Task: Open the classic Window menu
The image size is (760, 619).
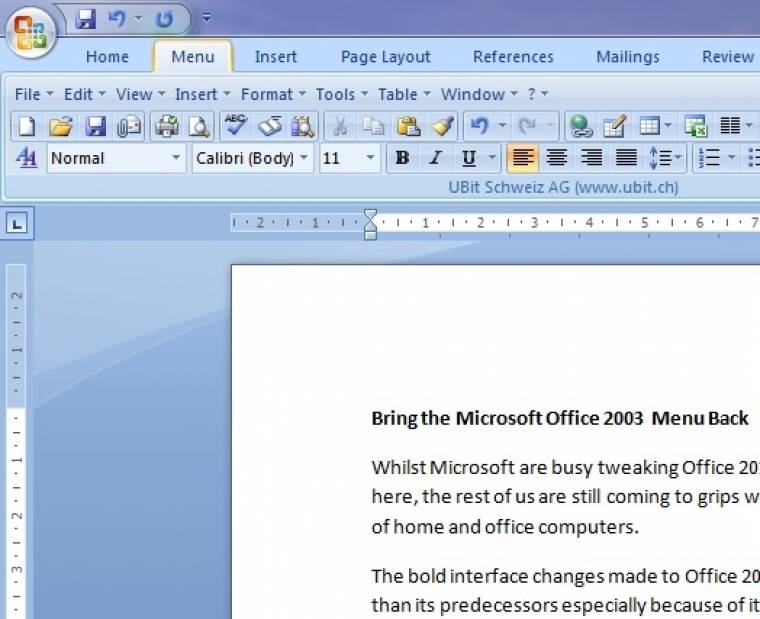Action: [479, 94]
